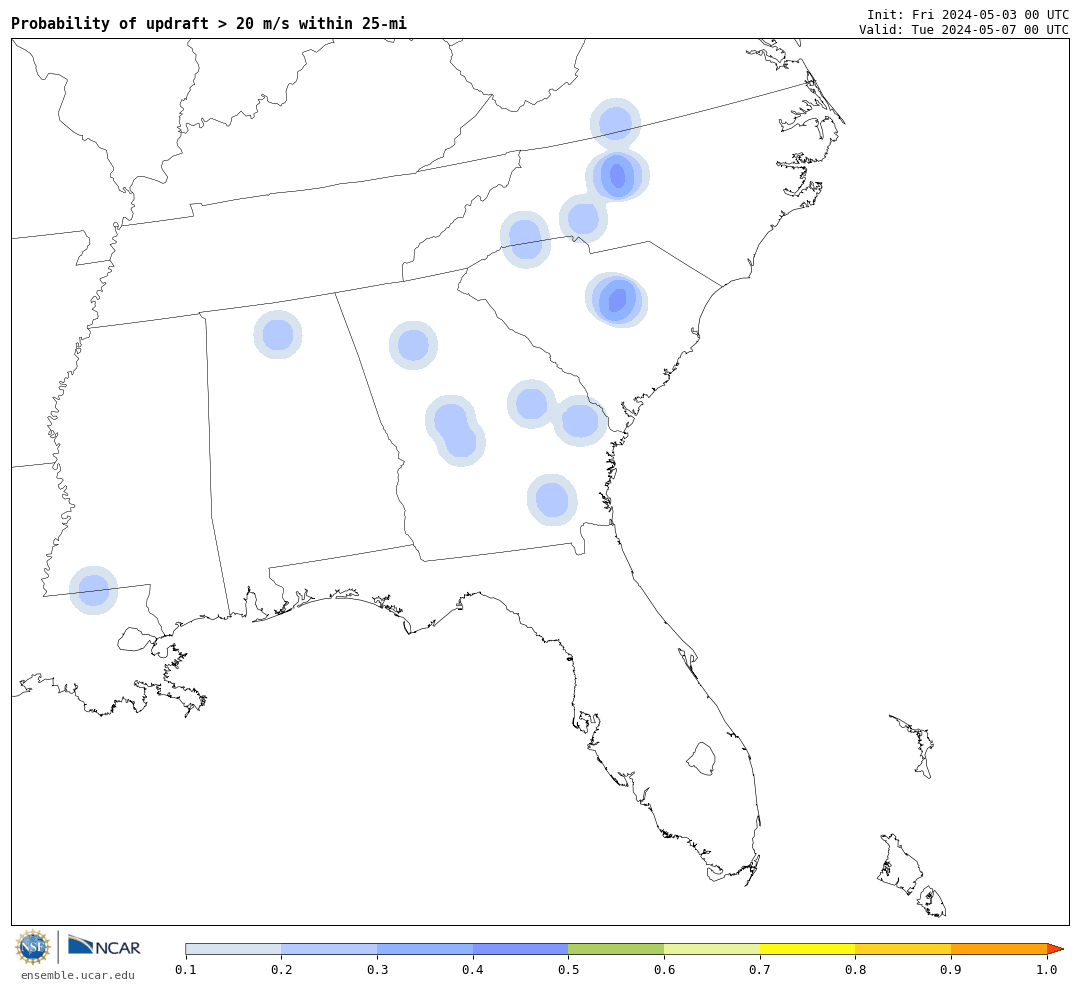Click the red arrow tip of colorbar
Viewport: 1080px width, 988px height.
(1055, 949)
